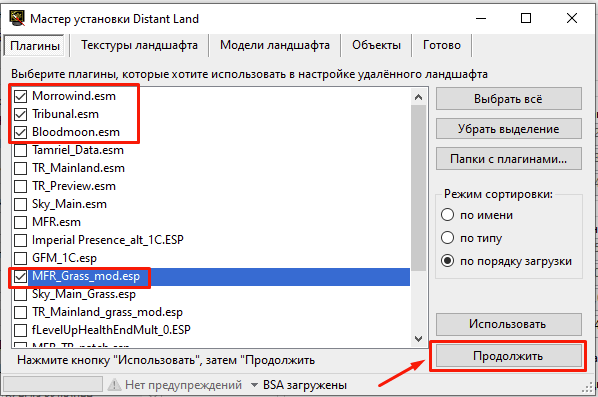598x397 pixels.
Task: Select sort mode по порядку загрузки
Action: click(x=447, y=261)
